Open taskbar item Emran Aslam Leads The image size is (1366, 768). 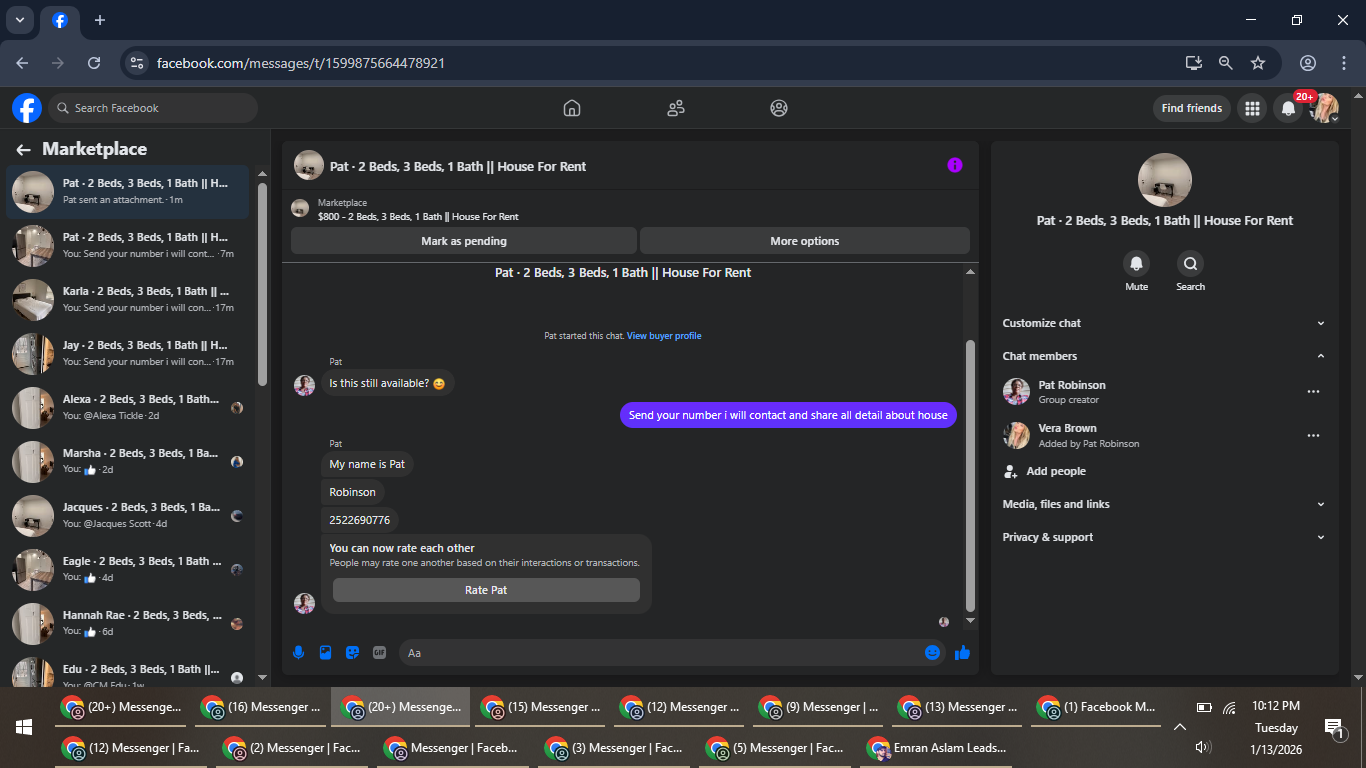click(x=938, y=747)
